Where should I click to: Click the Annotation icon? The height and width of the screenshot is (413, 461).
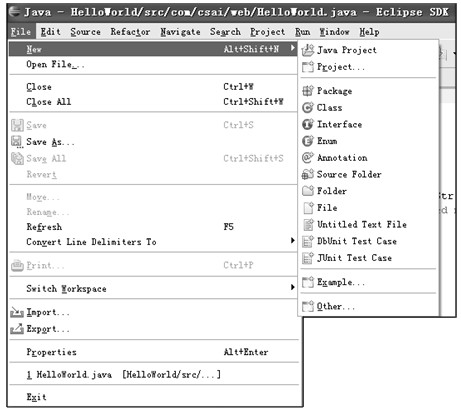click(x=308, y=158)
